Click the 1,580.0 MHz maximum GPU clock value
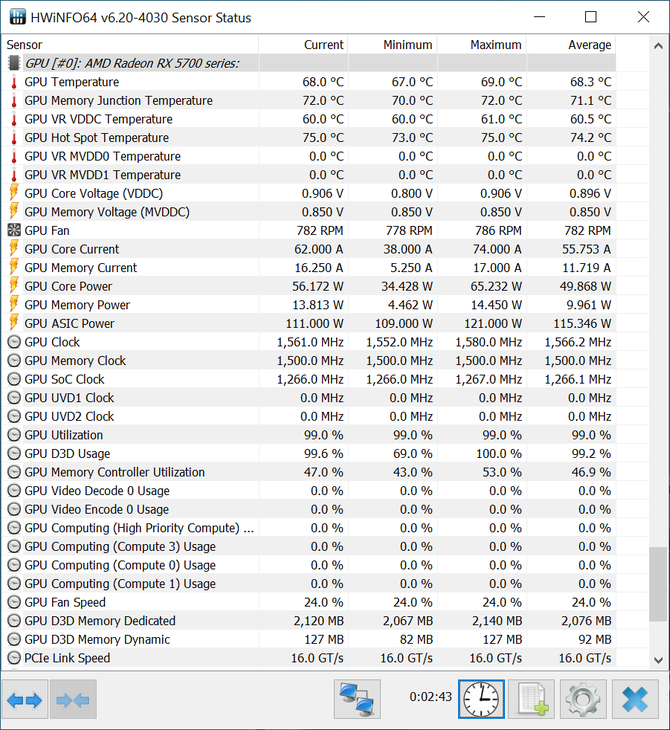The image size is (670, 730). click(x=488, y=342)
